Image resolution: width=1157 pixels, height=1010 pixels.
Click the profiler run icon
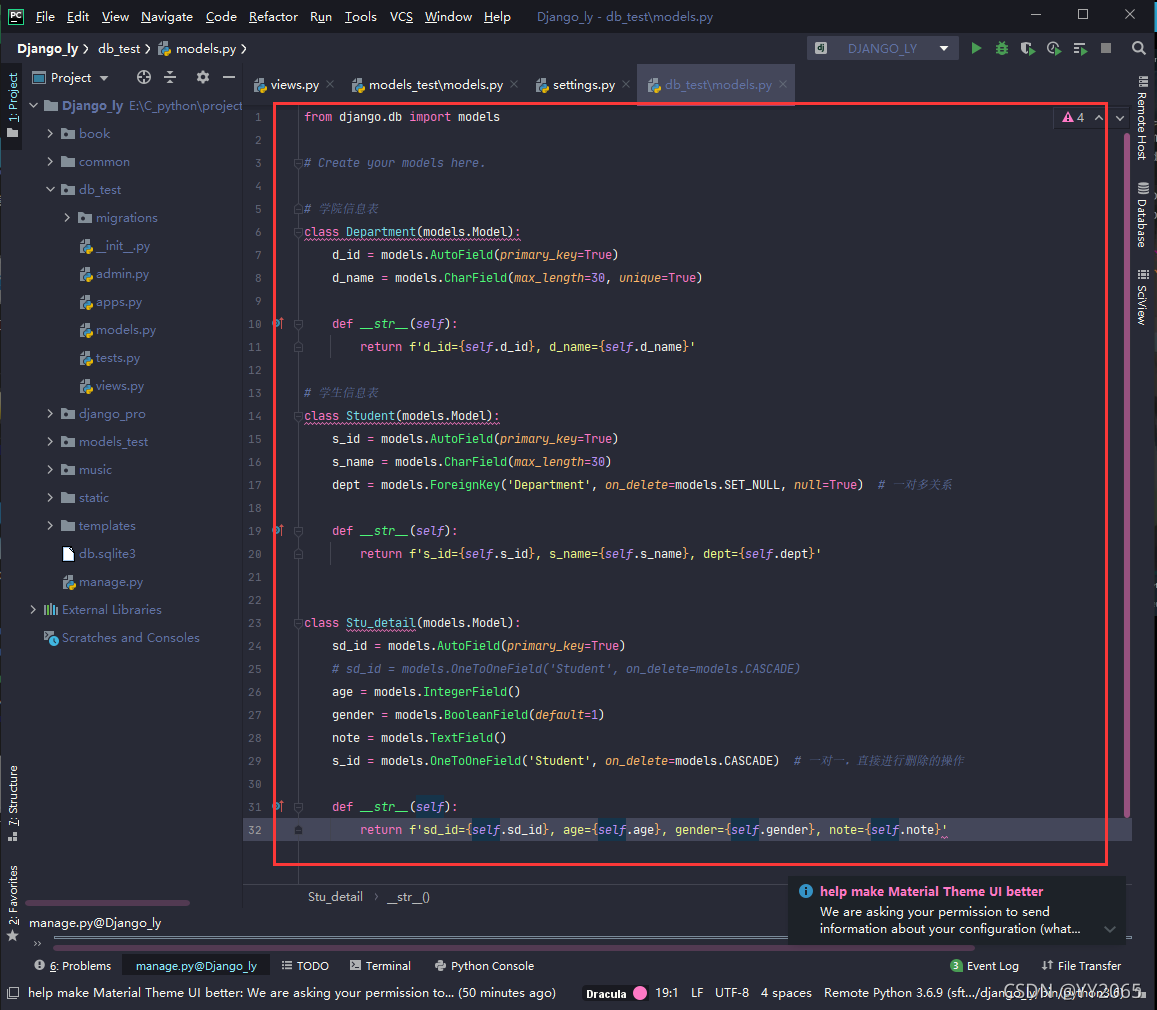point(1054,48)
